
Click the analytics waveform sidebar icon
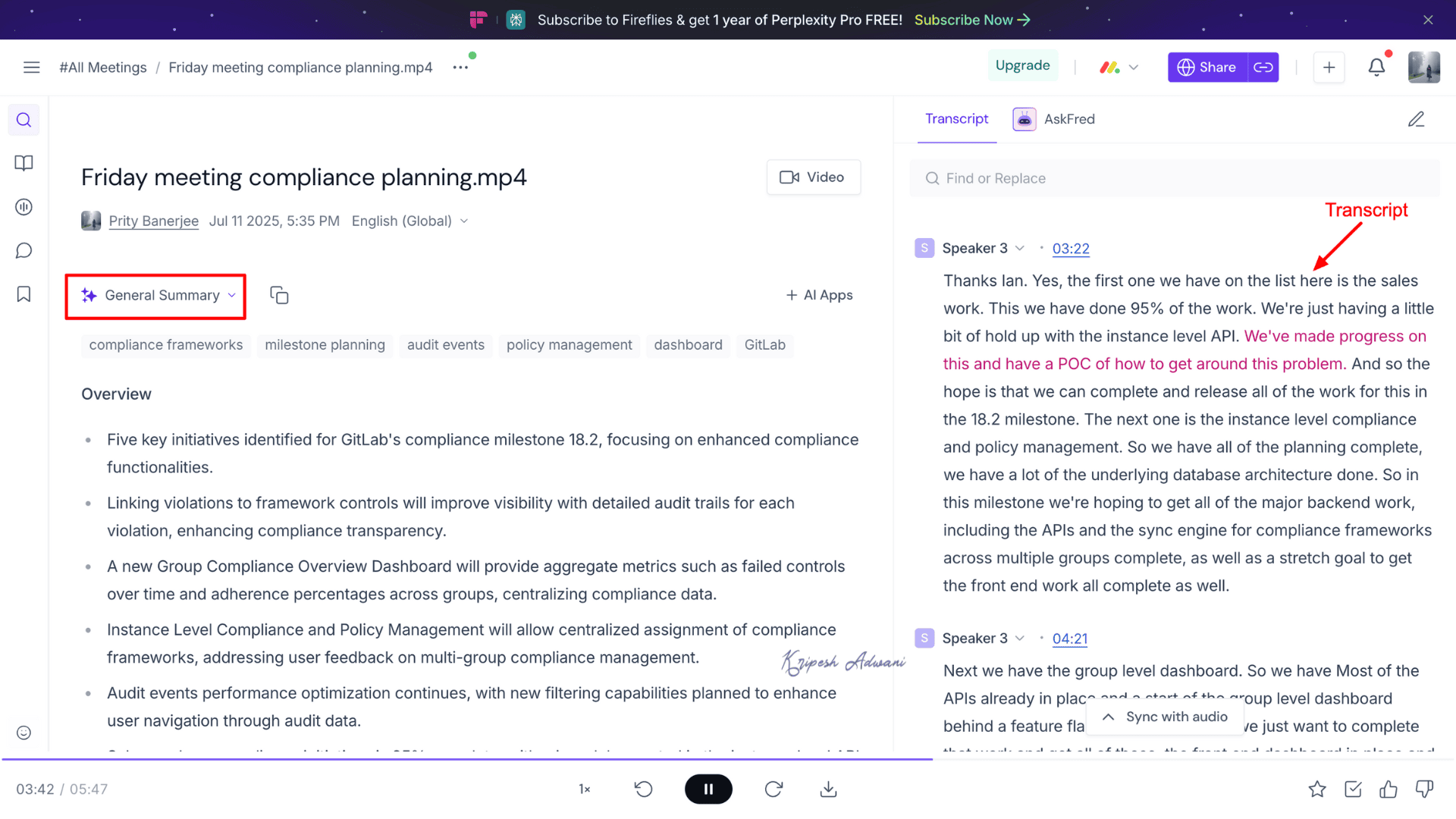point(24,207)
